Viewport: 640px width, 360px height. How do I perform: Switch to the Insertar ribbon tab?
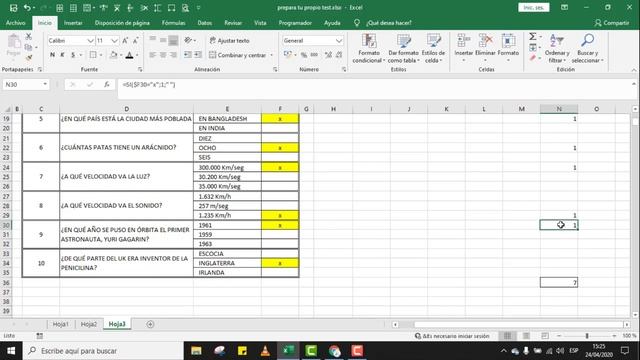(73, 23)
